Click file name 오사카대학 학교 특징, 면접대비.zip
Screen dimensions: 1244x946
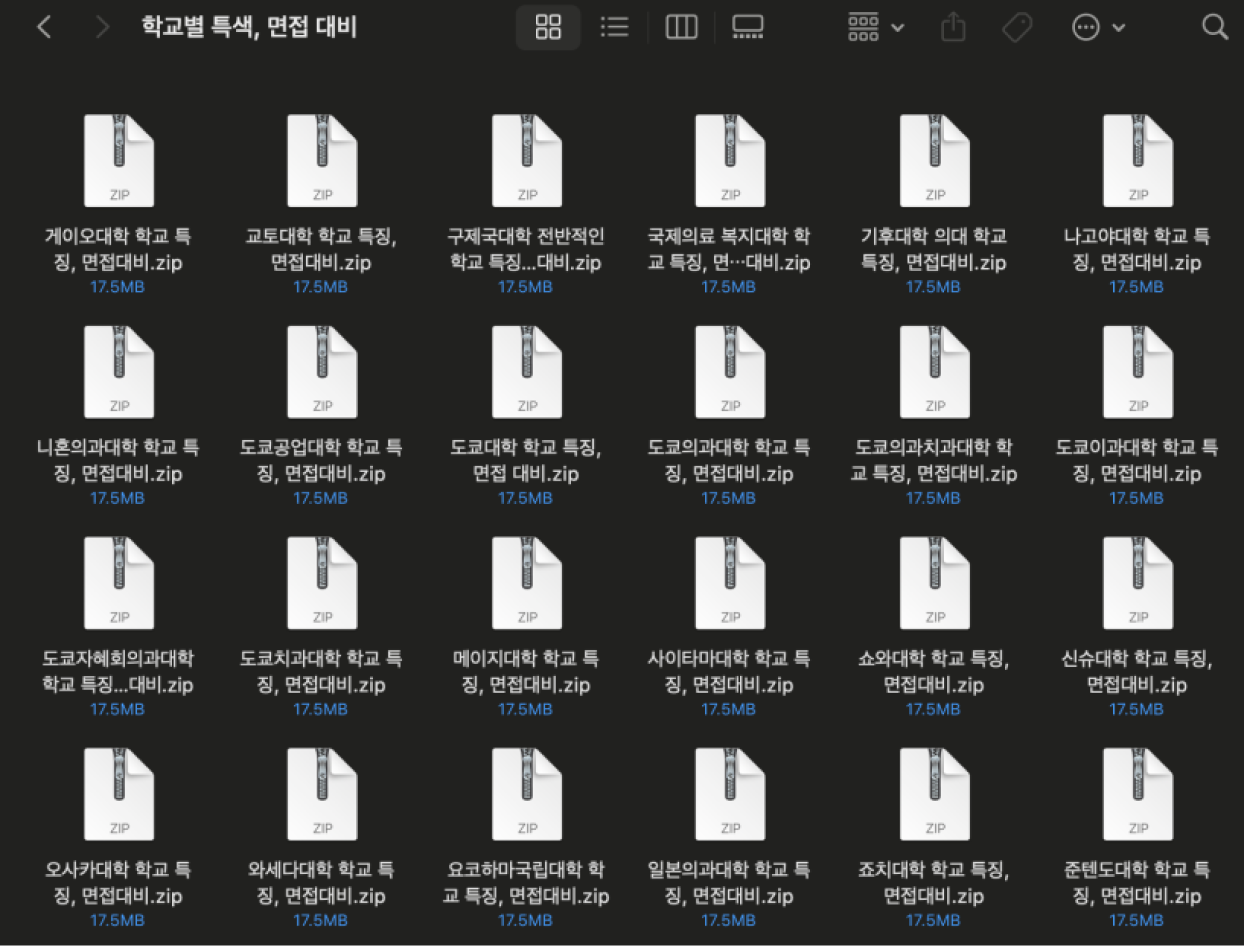pyautogui.click(x=118, y=883)
